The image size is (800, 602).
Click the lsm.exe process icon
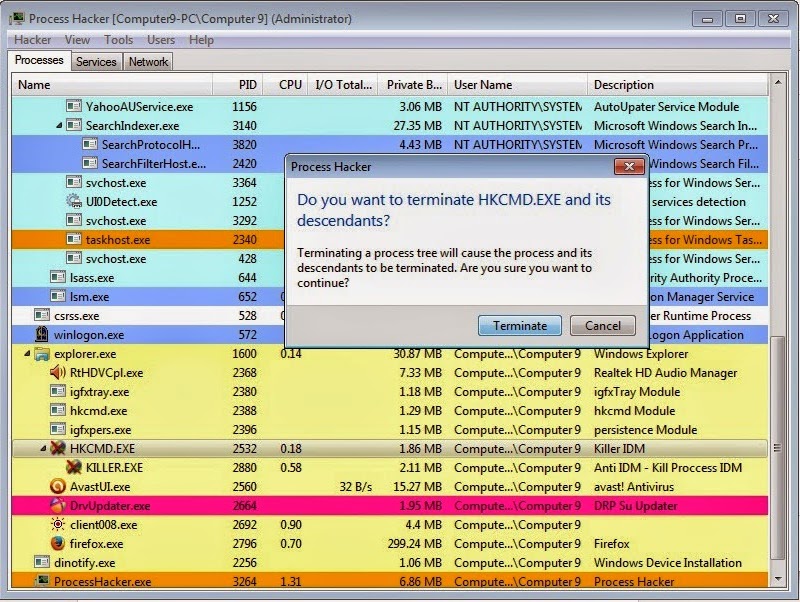pos(58,296)
